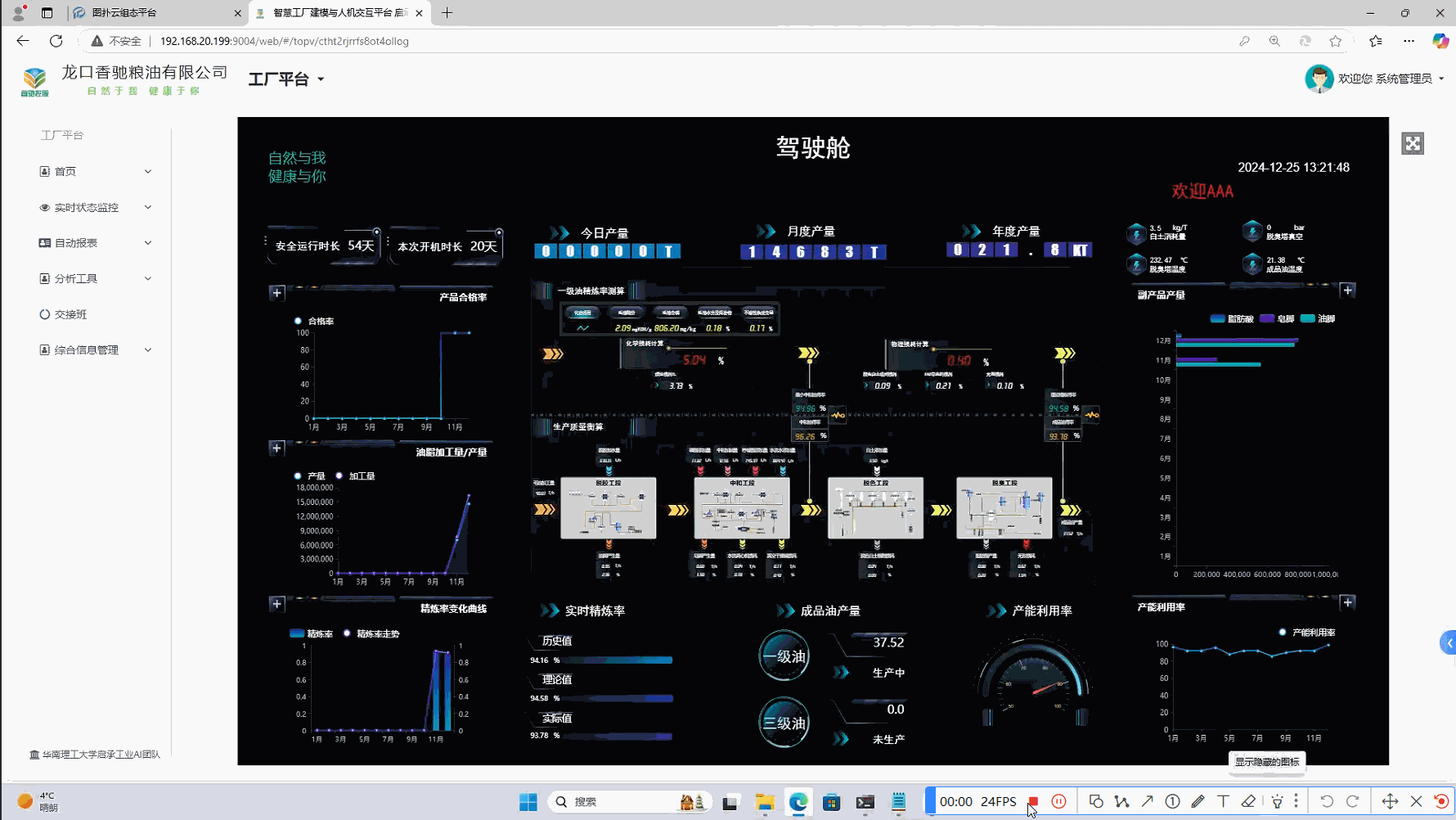Click the browser refresh icon

(x=56, y=41)
